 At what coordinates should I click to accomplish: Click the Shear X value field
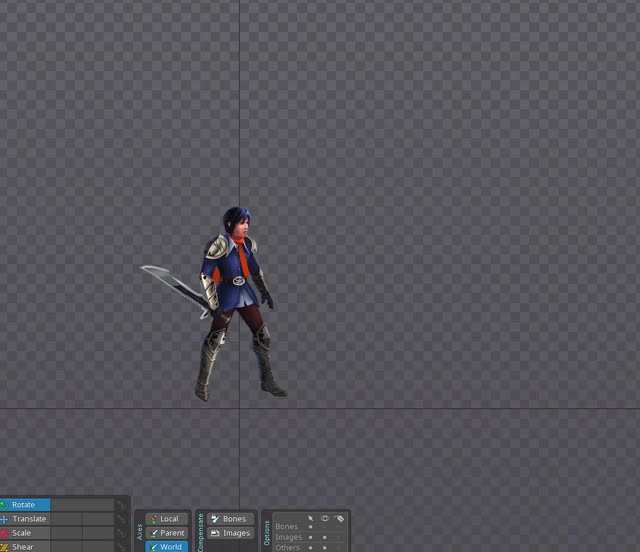67,547
